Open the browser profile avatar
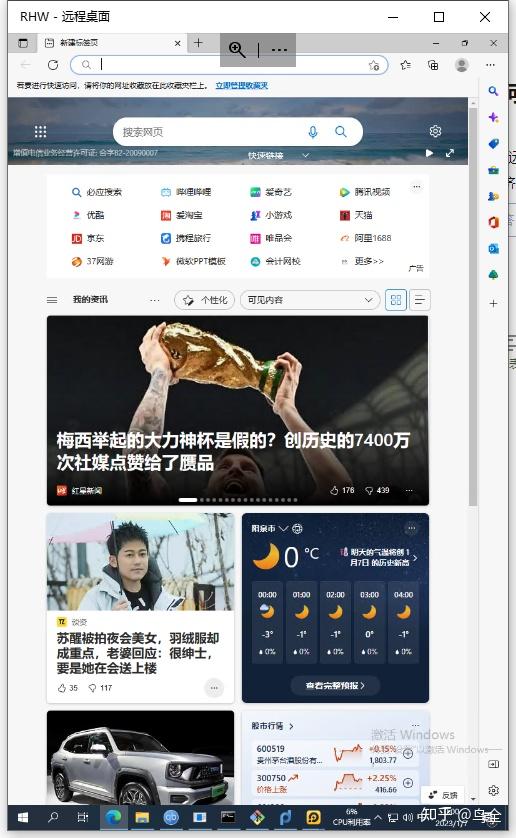Screen dimensions: 516x838 (461, 65)
